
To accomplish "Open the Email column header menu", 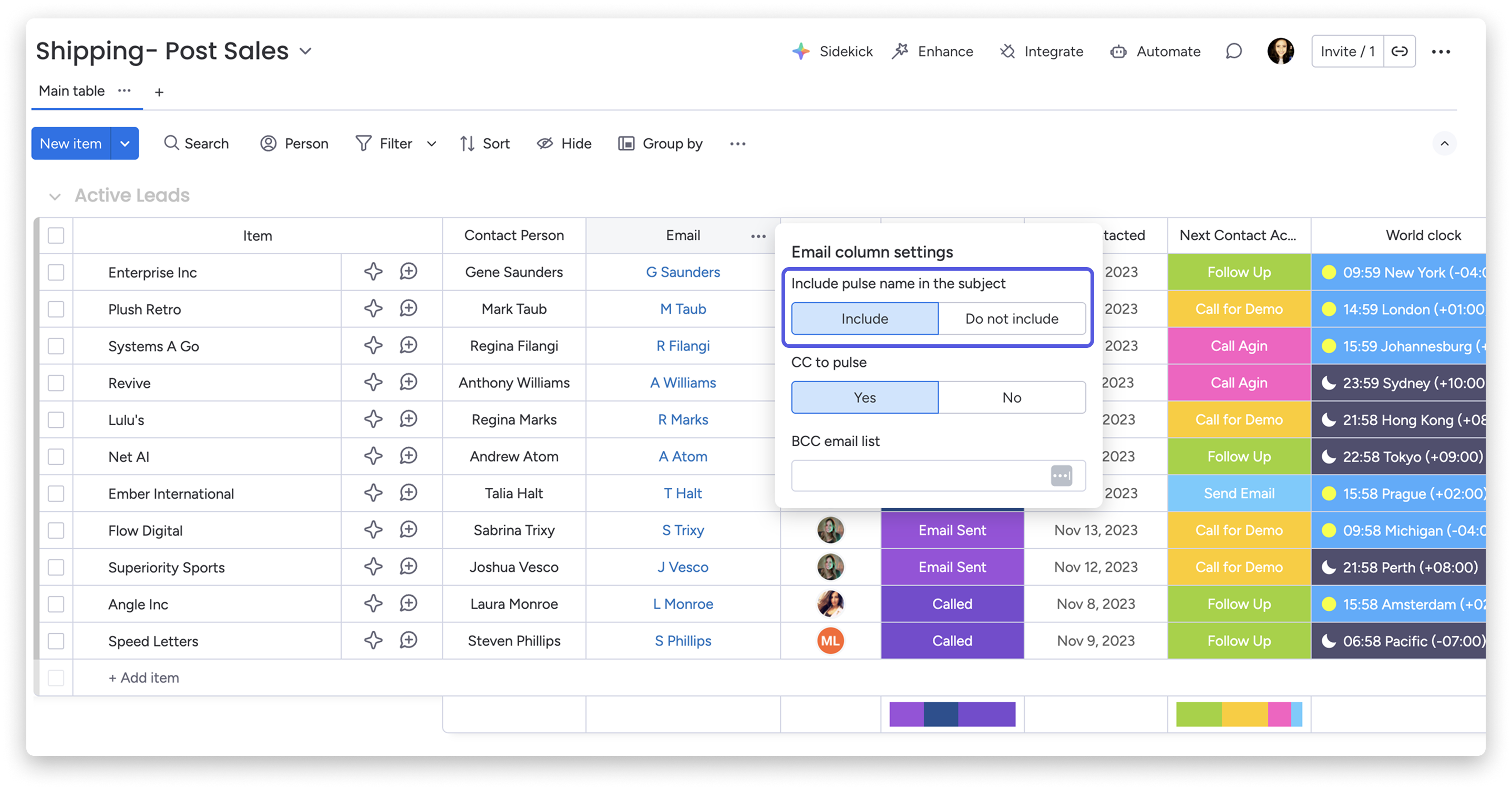I will [758, 235].
